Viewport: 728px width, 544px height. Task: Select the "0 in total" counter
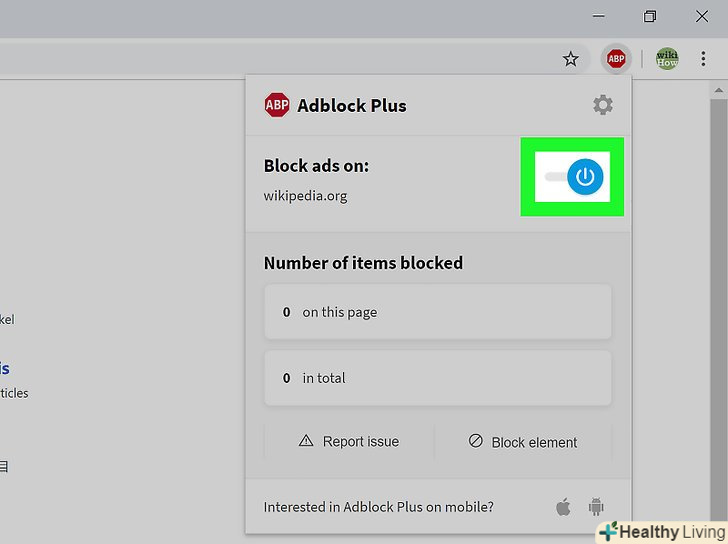point(437,378)
